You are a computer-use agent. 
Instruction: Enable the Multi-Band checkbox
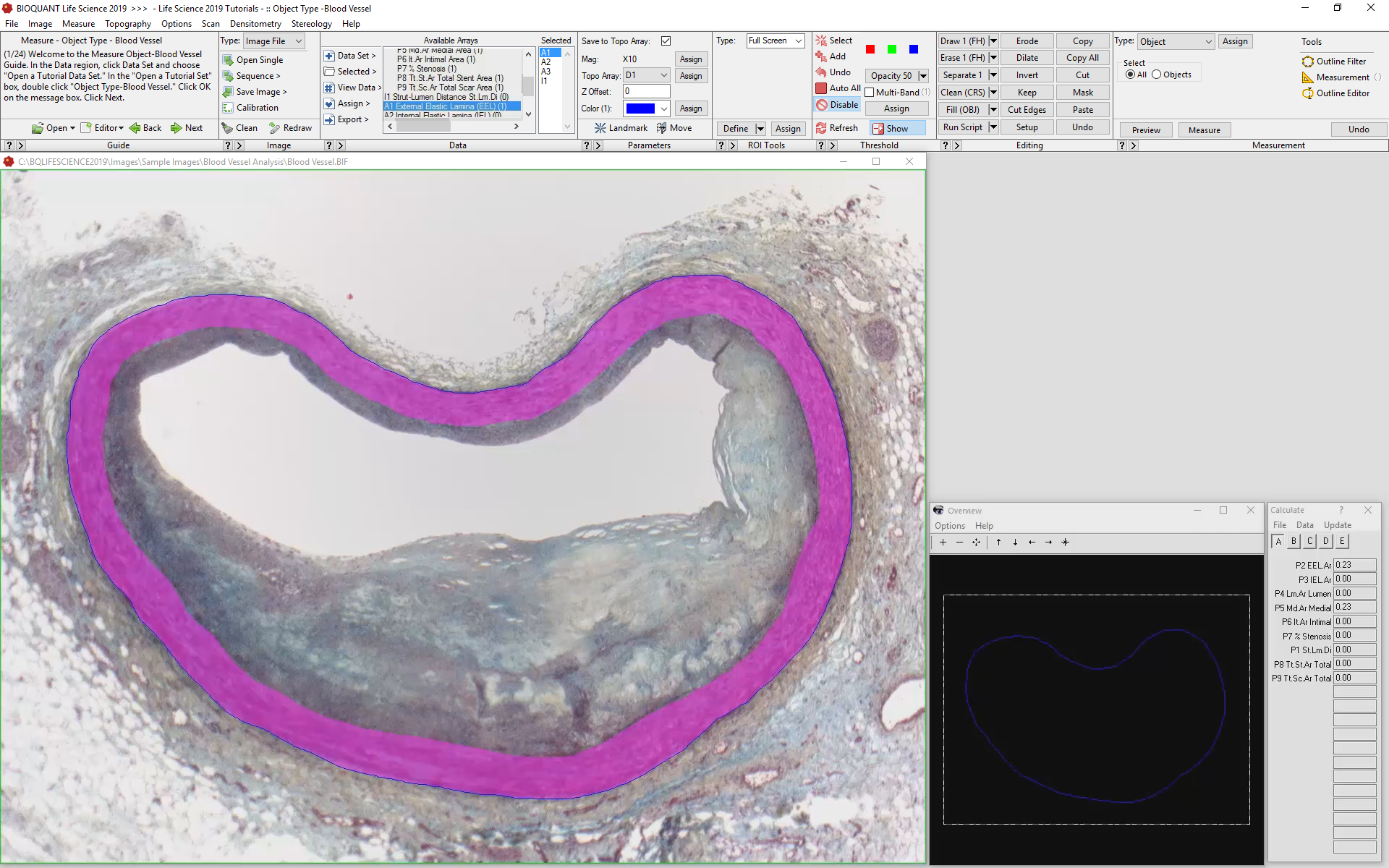coord(870,93)
